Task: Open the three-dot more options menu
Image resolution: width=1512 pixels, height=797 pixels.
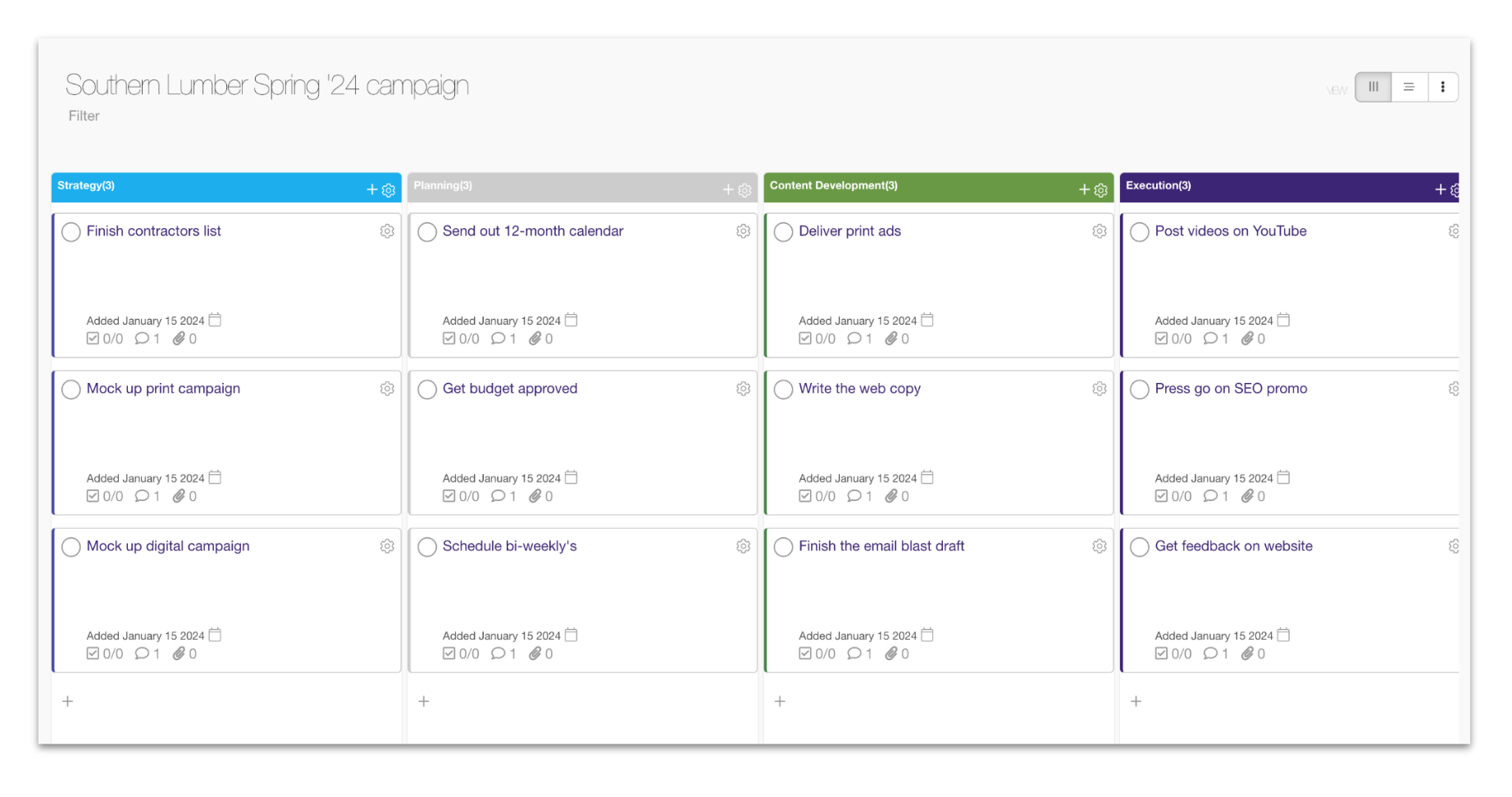Action: [x=1442, y=87]
